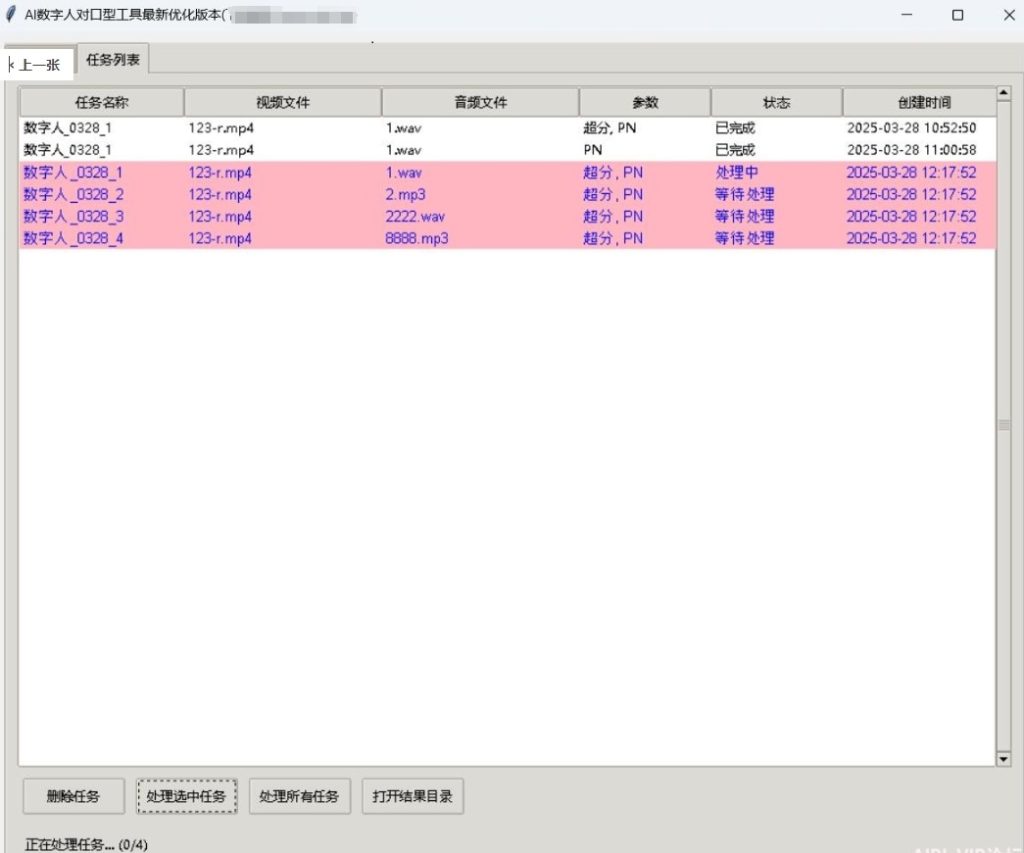This screenshot has height=853, width=1024.
Task: Sort by the 任务名称 column header
Action: point(101,102)
